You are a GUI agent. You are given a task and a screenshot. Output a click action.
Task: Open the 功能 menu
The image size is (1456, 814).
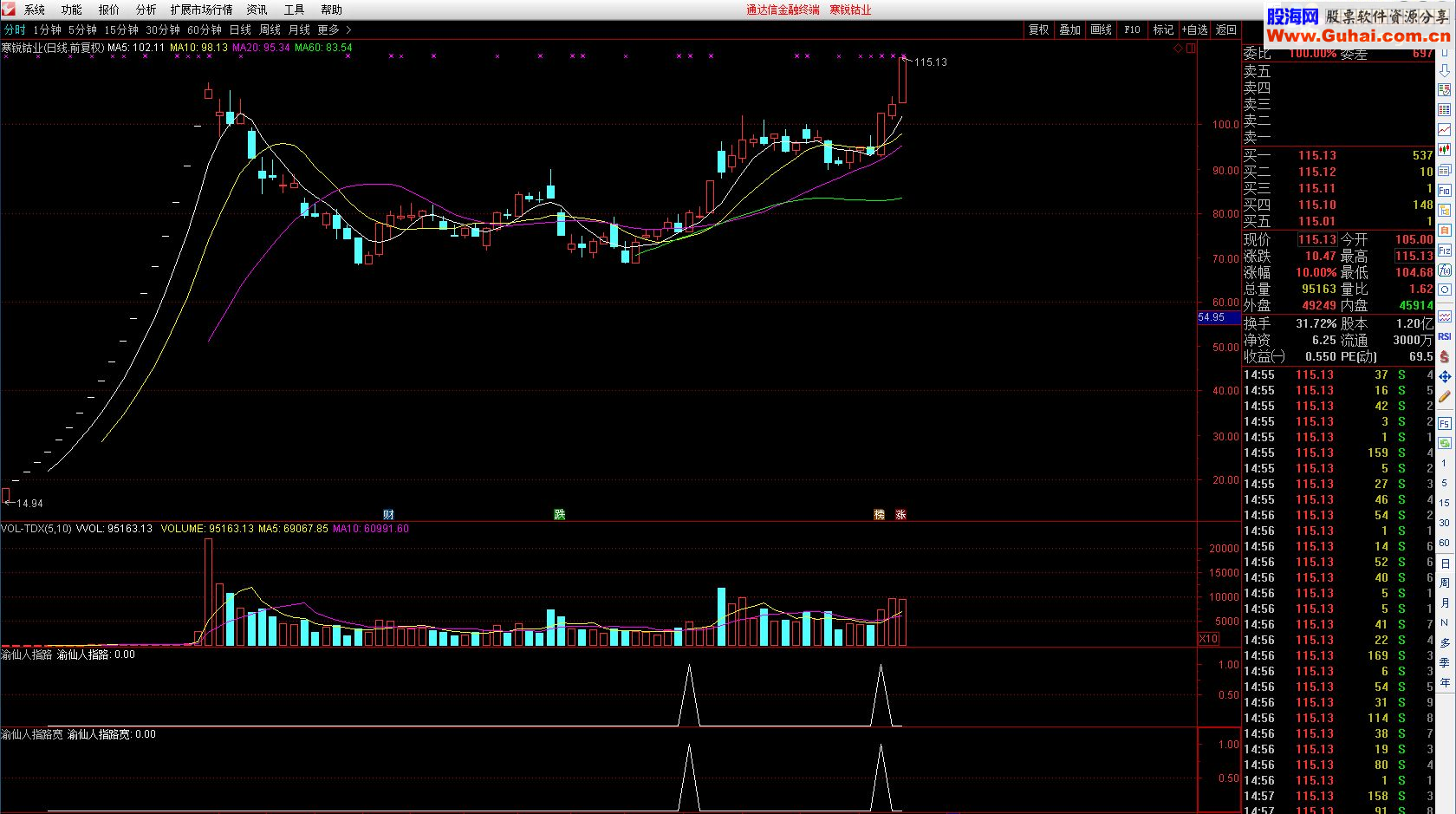coord(72,10)
